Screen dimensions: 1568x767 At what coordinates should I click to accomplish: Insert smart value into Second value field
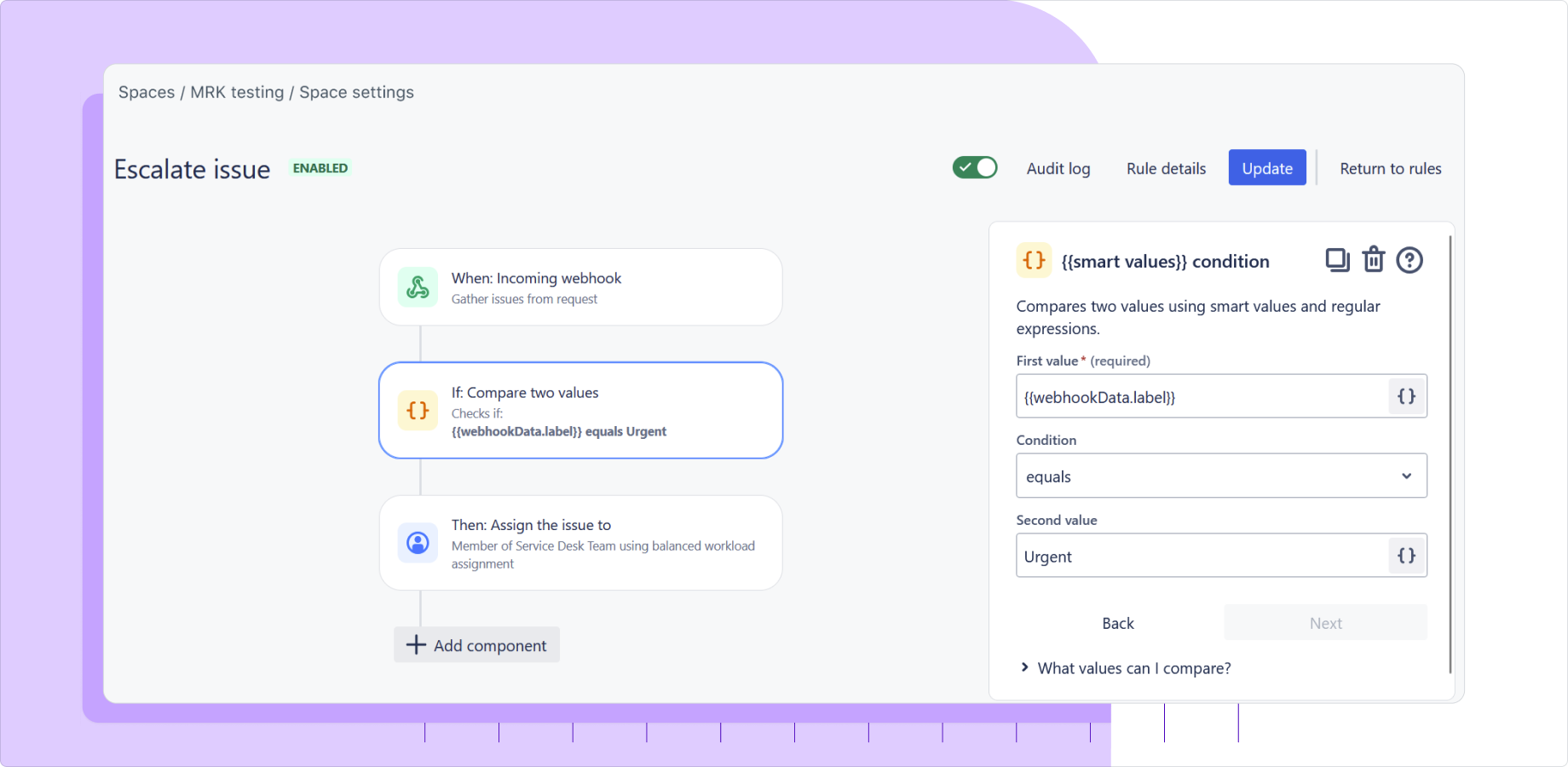point(1405,555)
